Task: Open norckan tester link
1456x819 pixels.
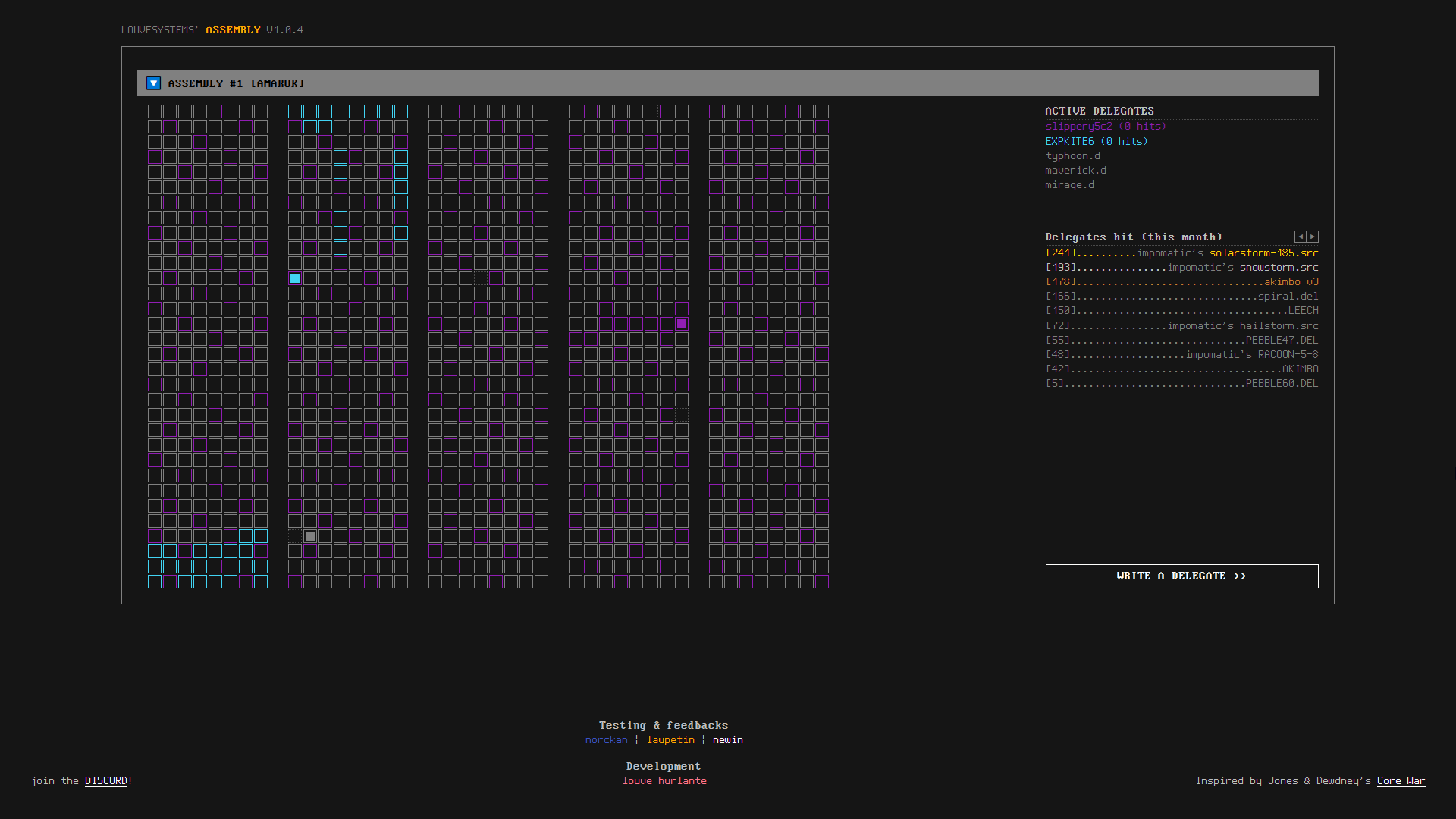Action: point(606,739)
